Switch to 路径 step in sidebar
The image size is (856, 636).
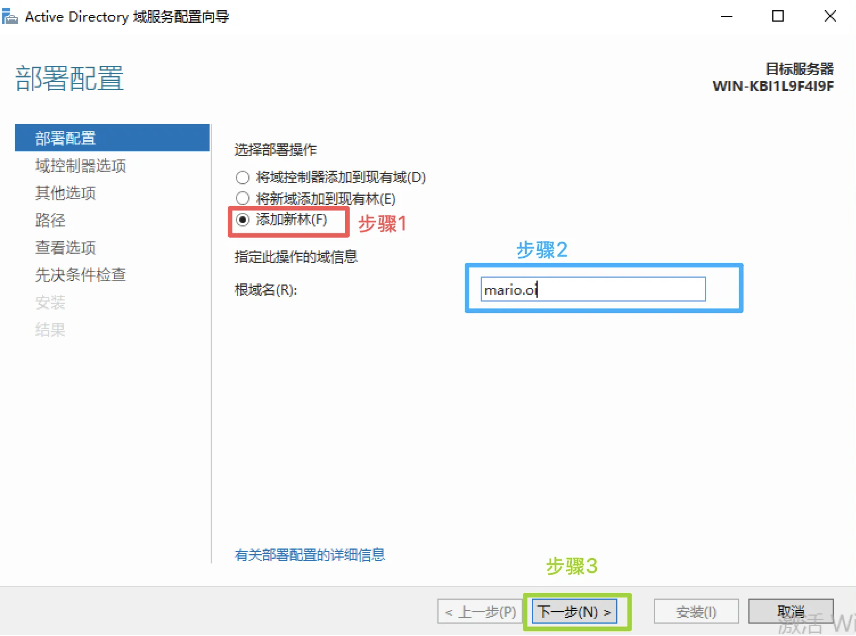50,220
